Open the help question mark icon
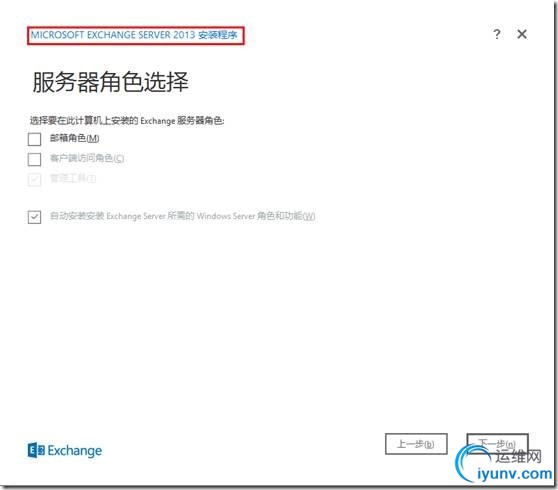The height and width of the screenshot is (490, 558). (497, 34)
